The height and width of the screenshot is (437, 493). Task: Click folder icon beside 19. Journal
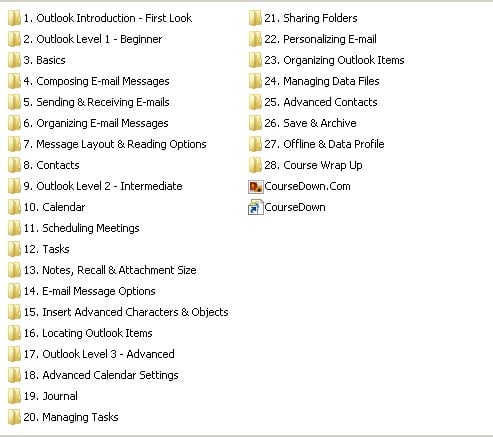pyautogui.click(x=14, y=396)
